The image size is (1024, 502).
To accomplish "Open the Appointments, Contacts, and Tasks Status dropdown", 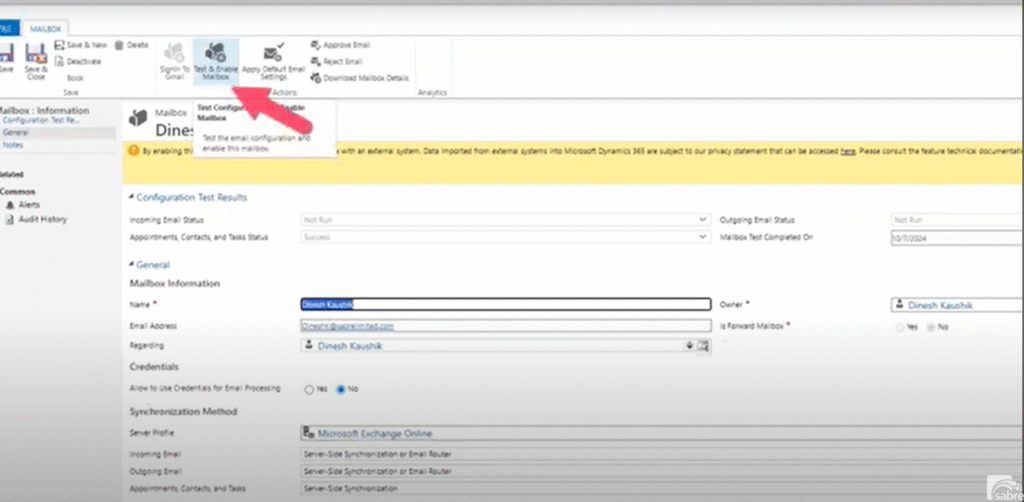I will point(702,237).
